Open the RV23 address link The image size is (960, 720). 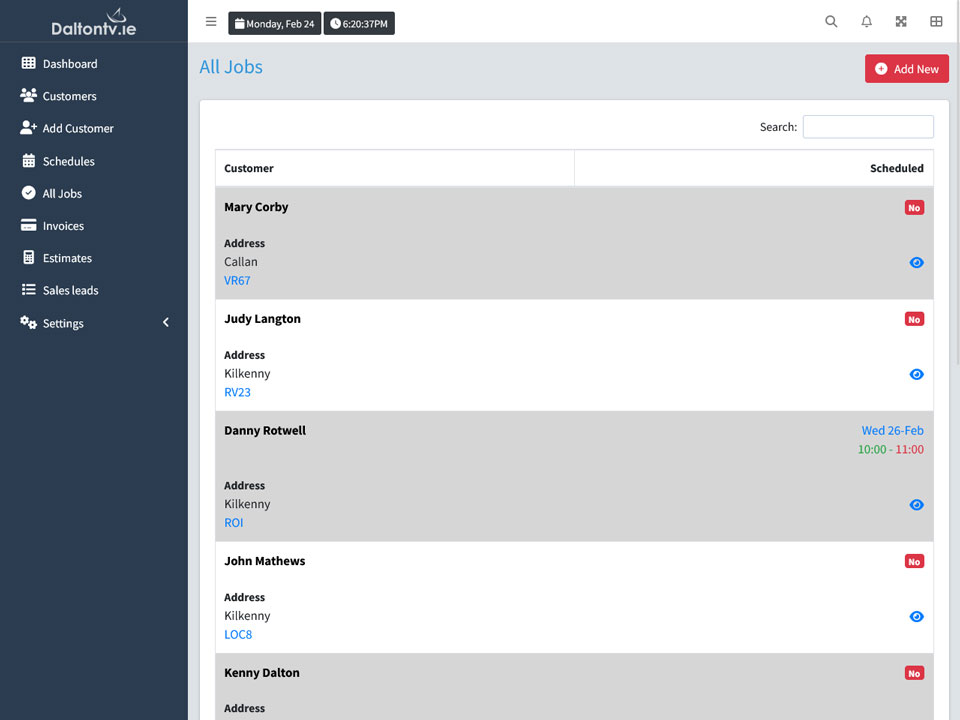237,392
